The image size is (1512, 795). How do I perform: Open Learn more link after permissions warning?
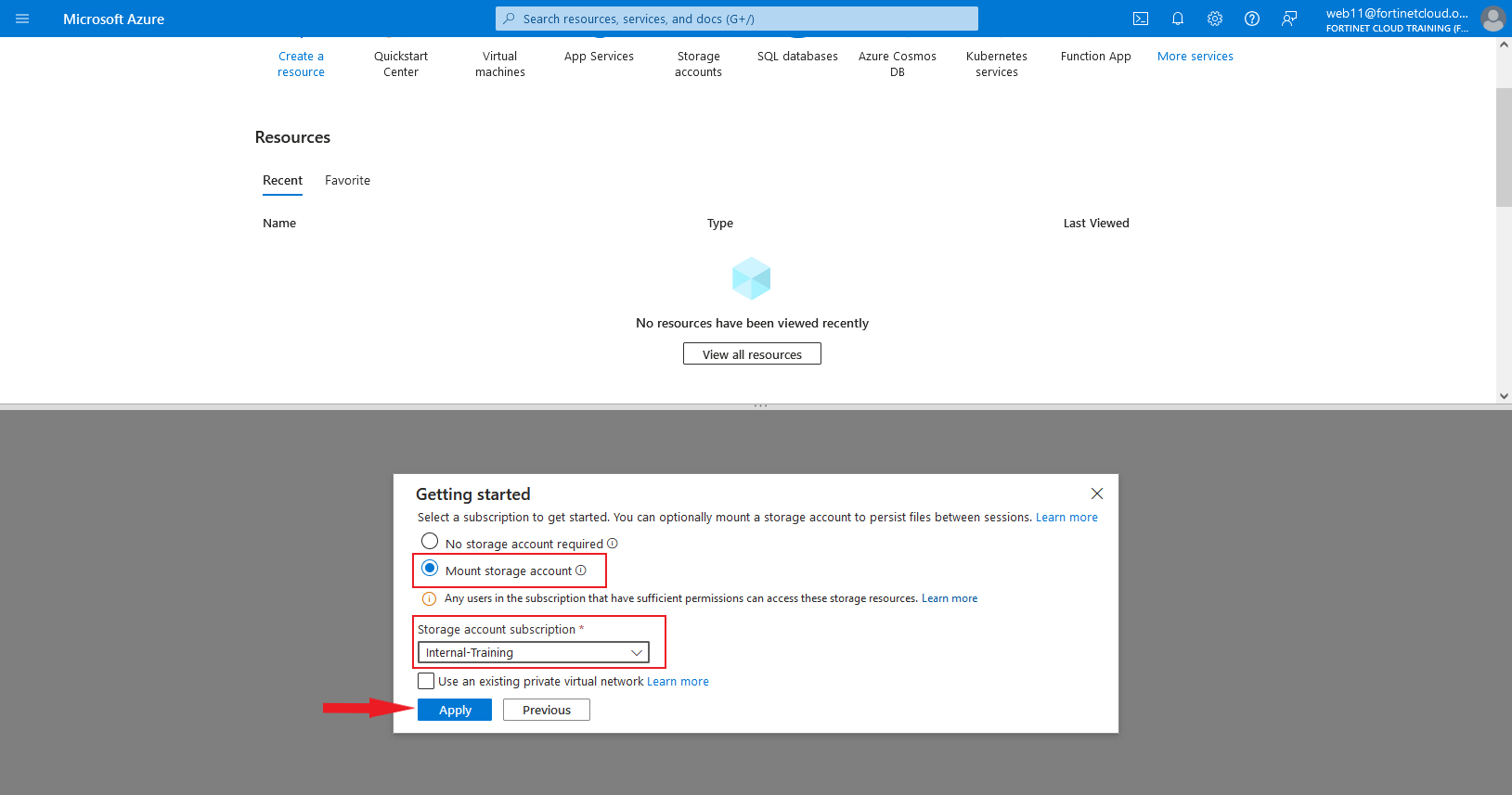pyautogui.click(x=950, y=598)
